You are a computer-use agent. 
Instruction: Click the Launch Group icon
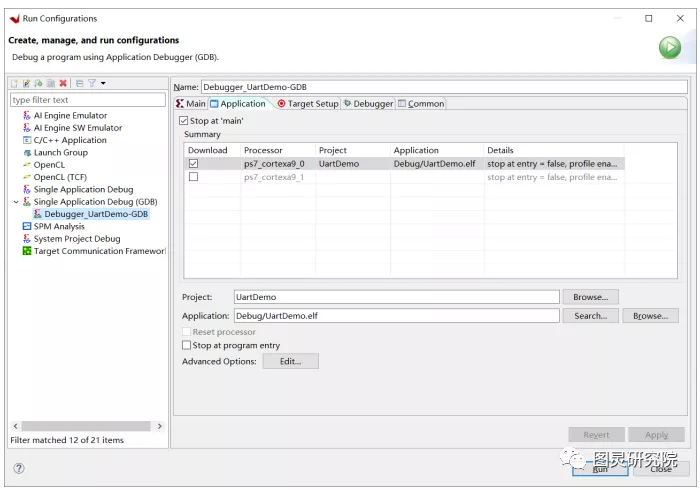27,153
